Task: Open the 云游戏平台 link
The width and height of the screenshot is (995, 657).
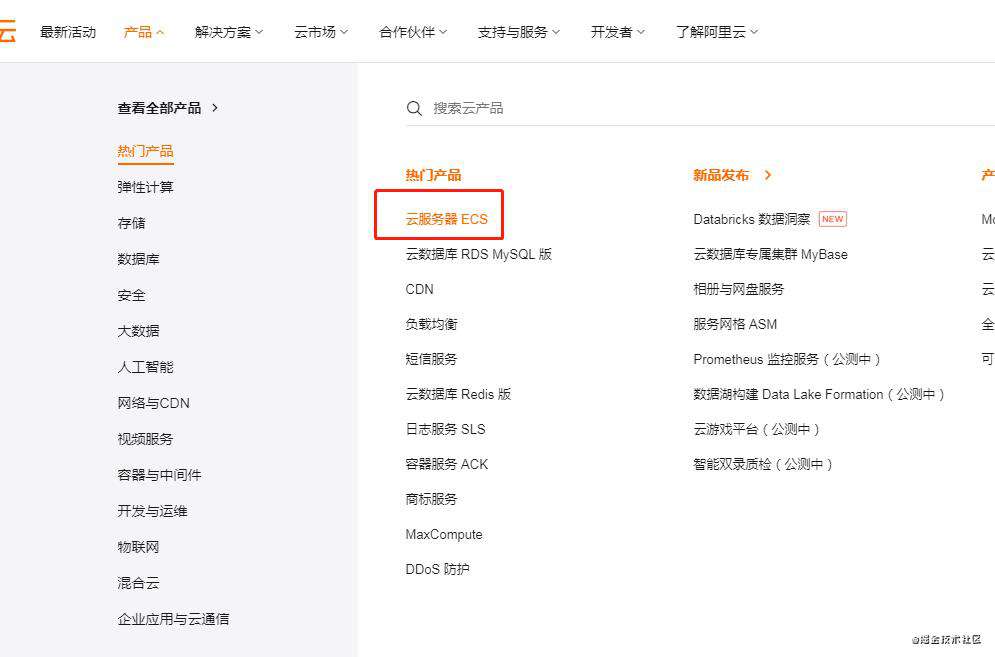Action: point(756,429)
